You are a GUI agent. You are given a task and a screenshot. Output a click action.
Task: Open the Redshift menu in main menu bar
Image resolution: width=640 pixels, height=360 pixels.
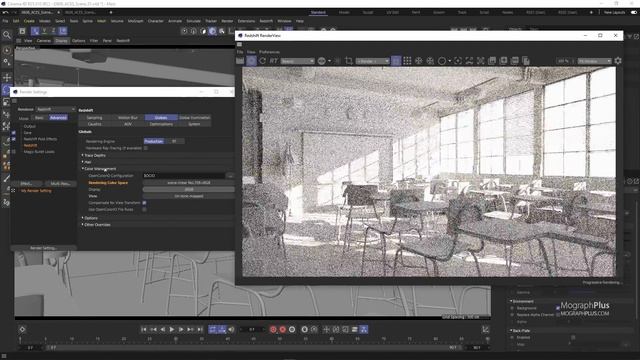pyautogui.click(x=266, y=21)
